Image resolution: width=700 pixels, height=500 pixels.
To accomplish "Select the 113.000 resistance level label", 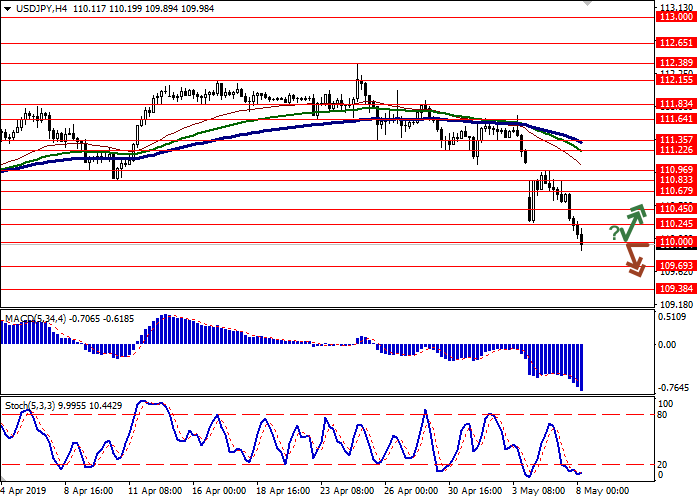I will [676, 17].
